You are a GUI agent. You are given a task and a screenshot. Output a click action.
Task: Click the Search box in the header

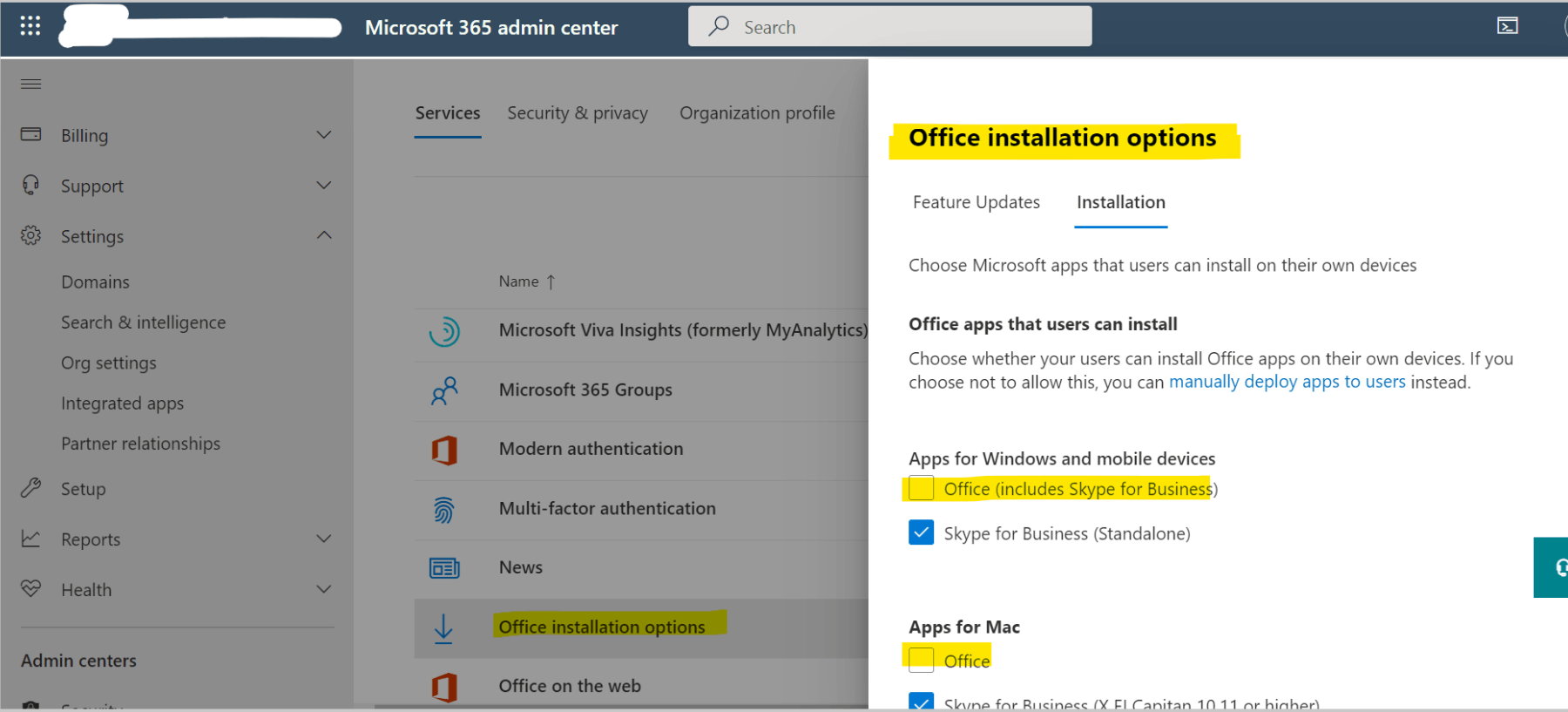889,26
